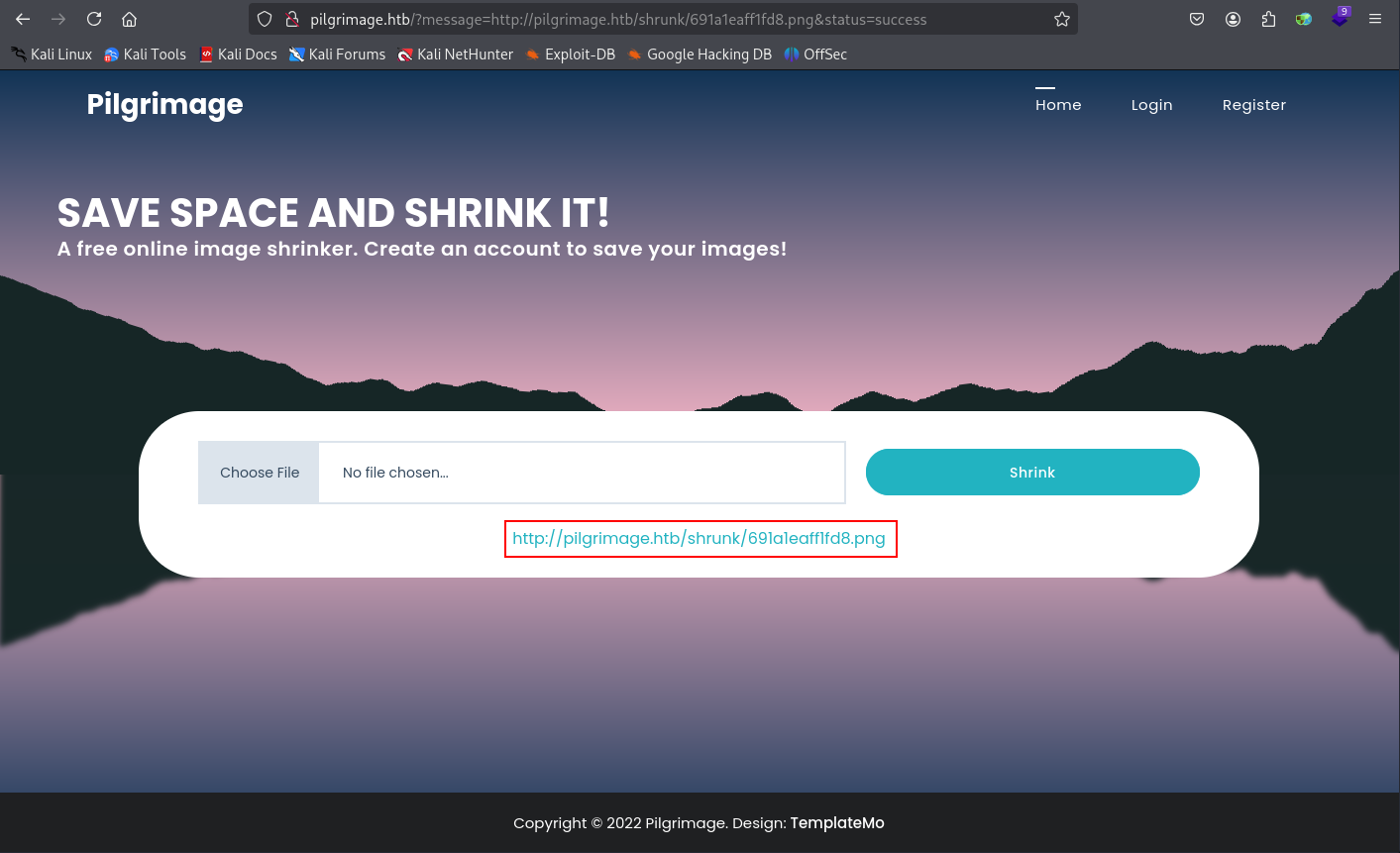Image resolution: width=1400 pixels, height=853 pixels.
Task: Click the 'Copyright © 2022 Pilgrimage' text
Action: click(x=620, y=823)
